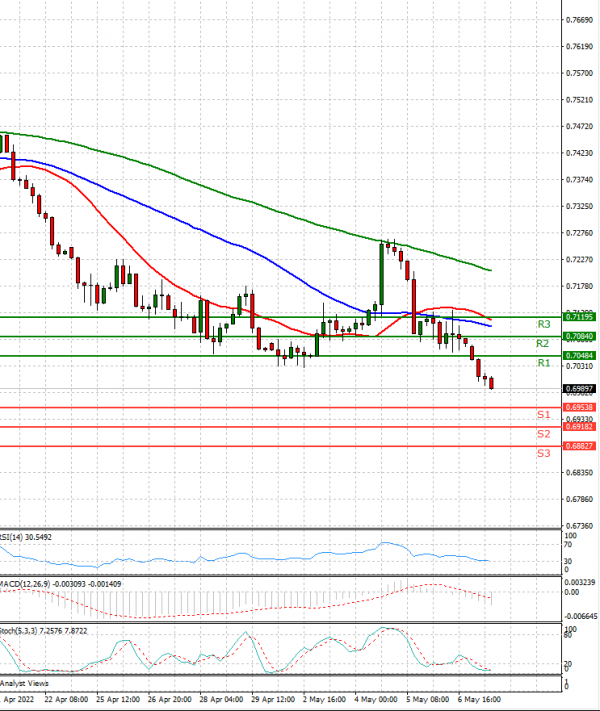Screen dimensions: 600x711
Task: Click the 6 May 16:00 time label
Action: tap(479, 699)
